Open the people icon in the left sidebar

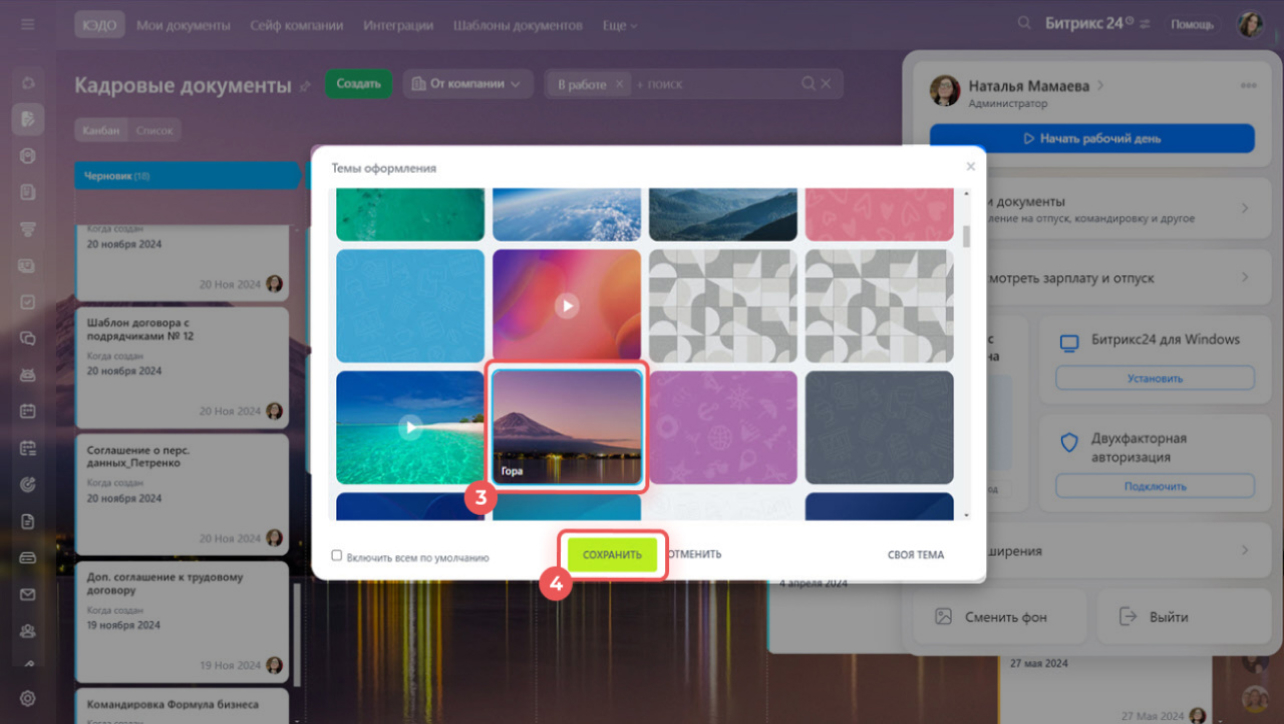point(28,631)
